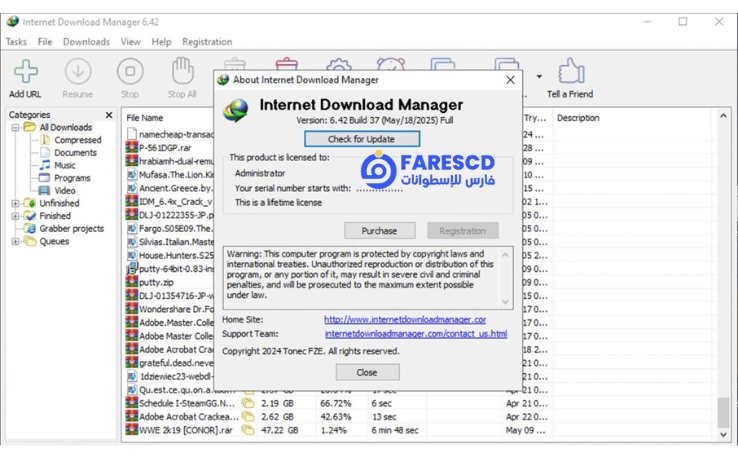Click the Check for Update button
Screen dimensions: 738x458
361,139
